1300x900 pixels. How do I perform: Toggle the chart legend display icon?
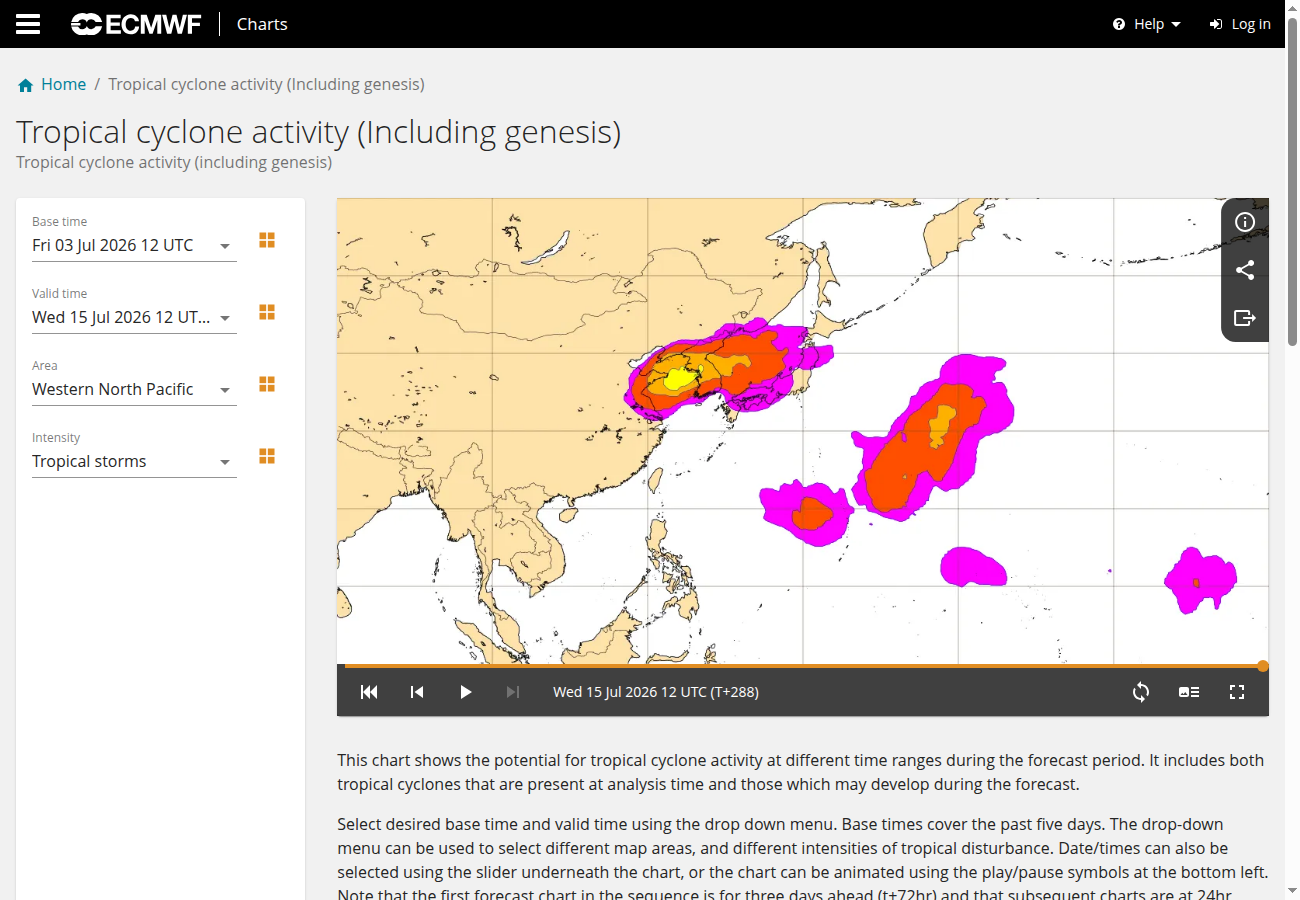(1189, 692)
